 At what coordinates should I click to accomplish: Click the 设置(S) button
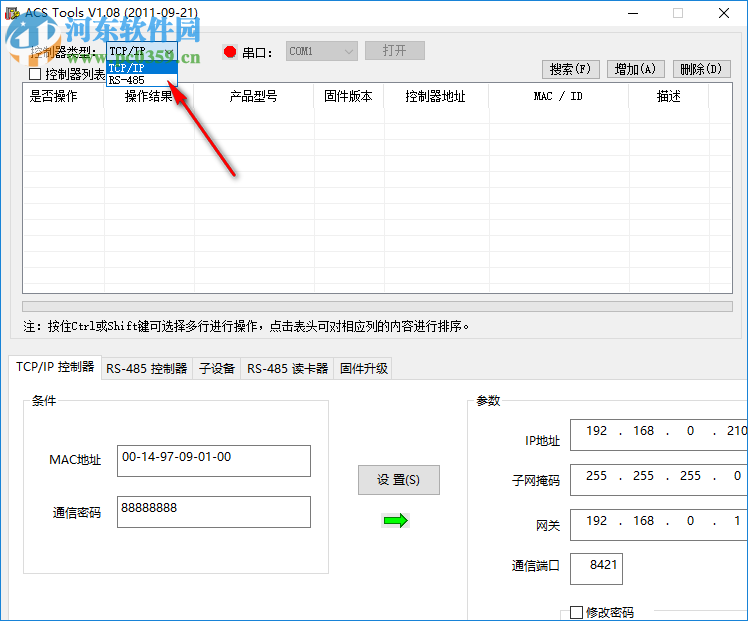tap(399, 480)
